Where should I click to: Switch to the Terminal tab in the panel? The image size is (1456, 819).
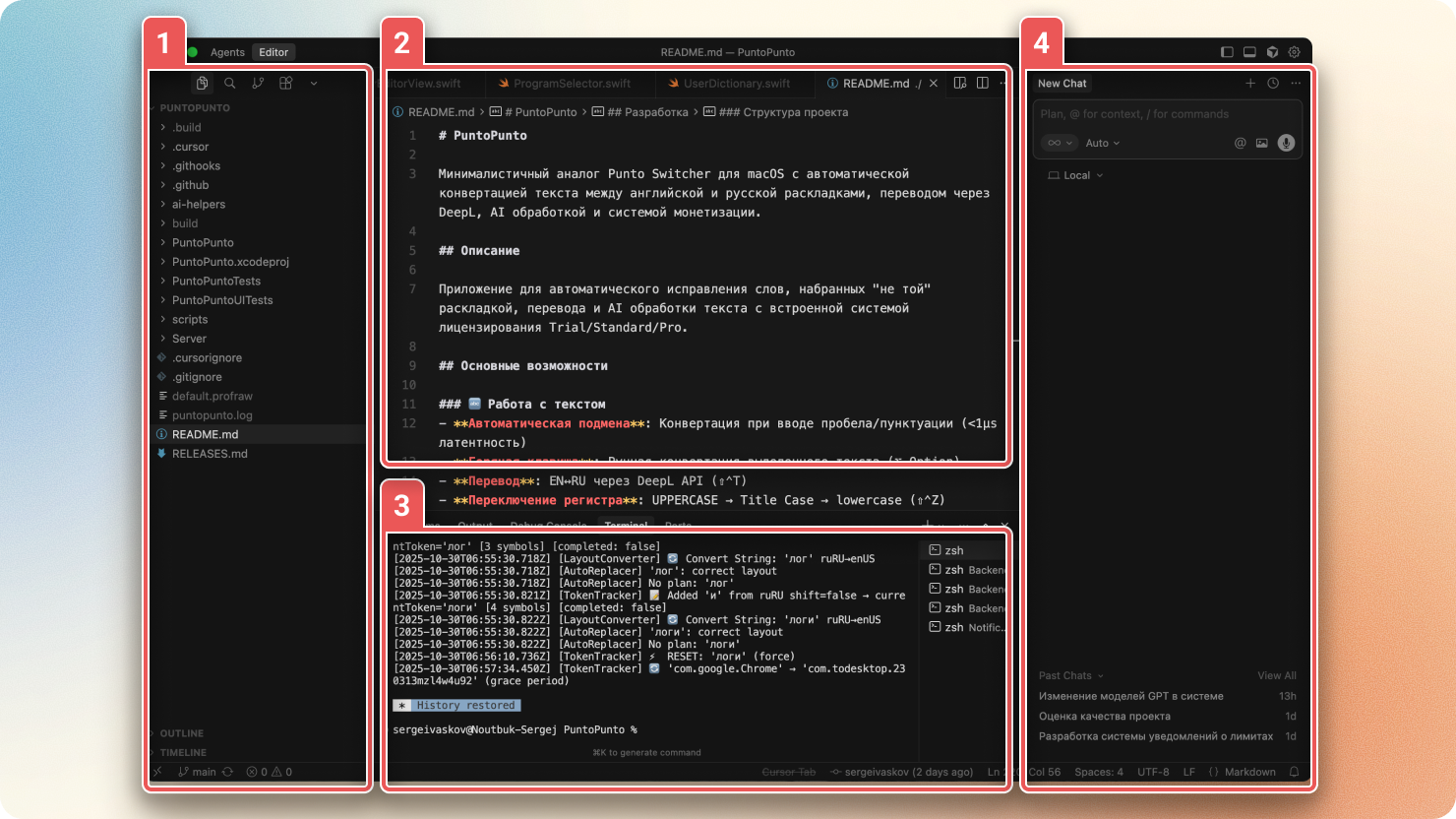pos(625,525)
